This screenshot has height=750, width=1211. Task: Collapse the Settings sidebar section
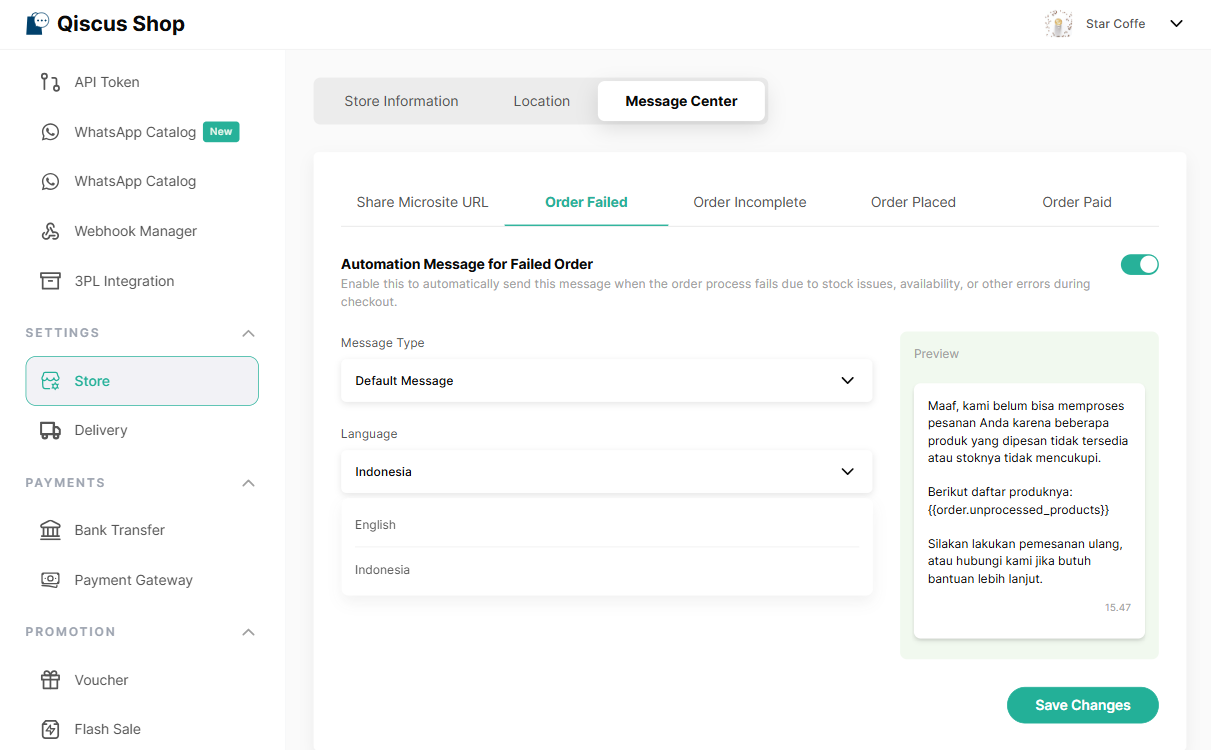click(249, 333)
